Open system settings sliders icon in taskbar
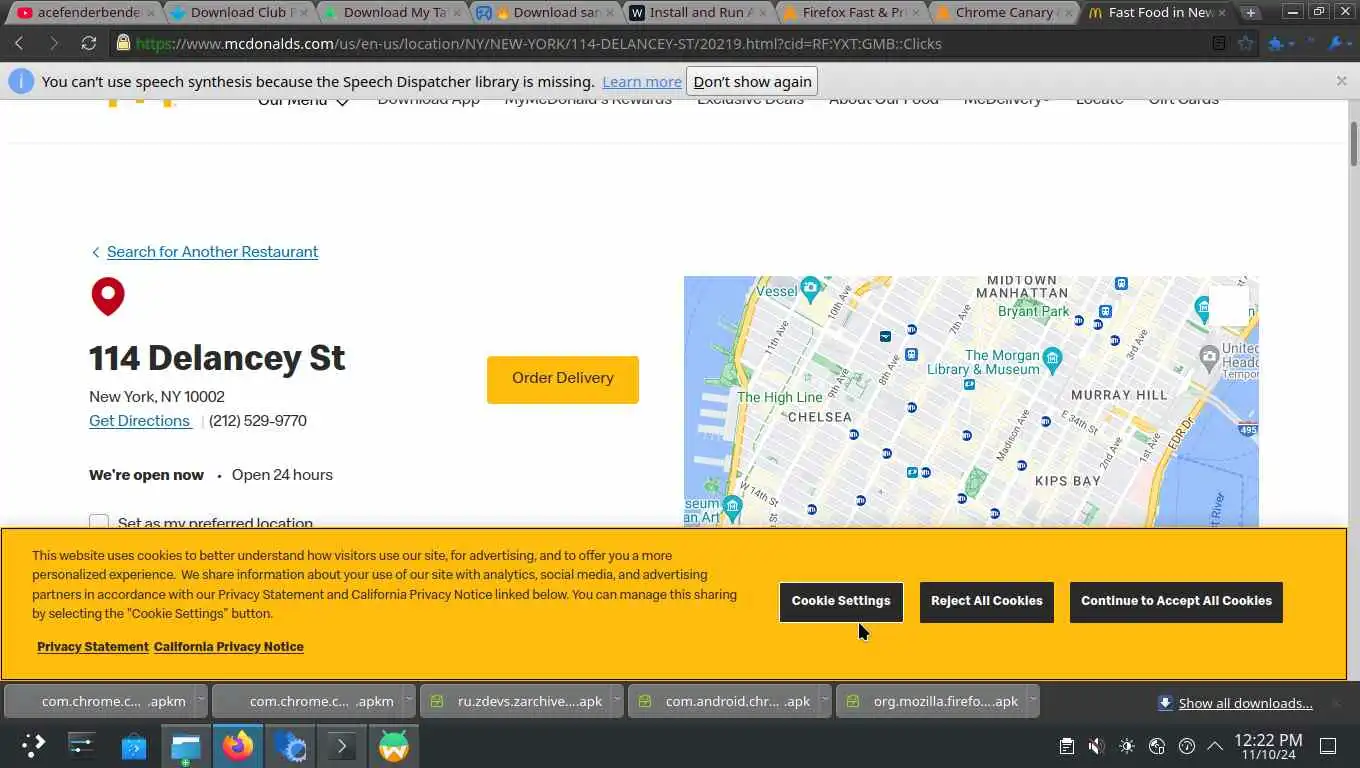Image resolution: width=1360 pixels, height=768 pixels. click(x=81, y=746)
